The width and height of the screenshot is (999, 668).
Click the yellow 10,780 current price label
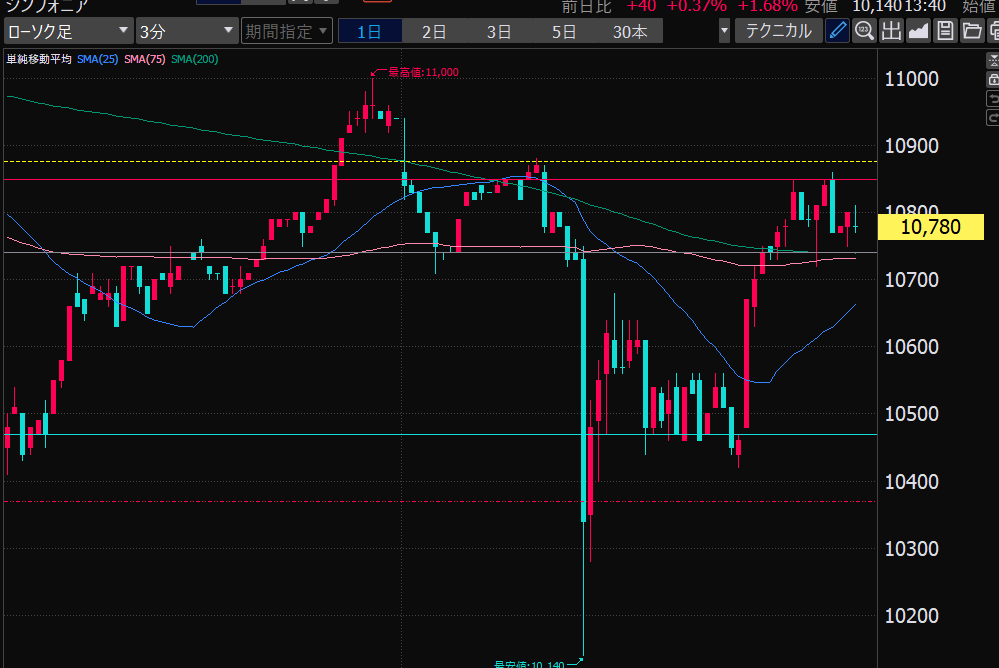930,228
